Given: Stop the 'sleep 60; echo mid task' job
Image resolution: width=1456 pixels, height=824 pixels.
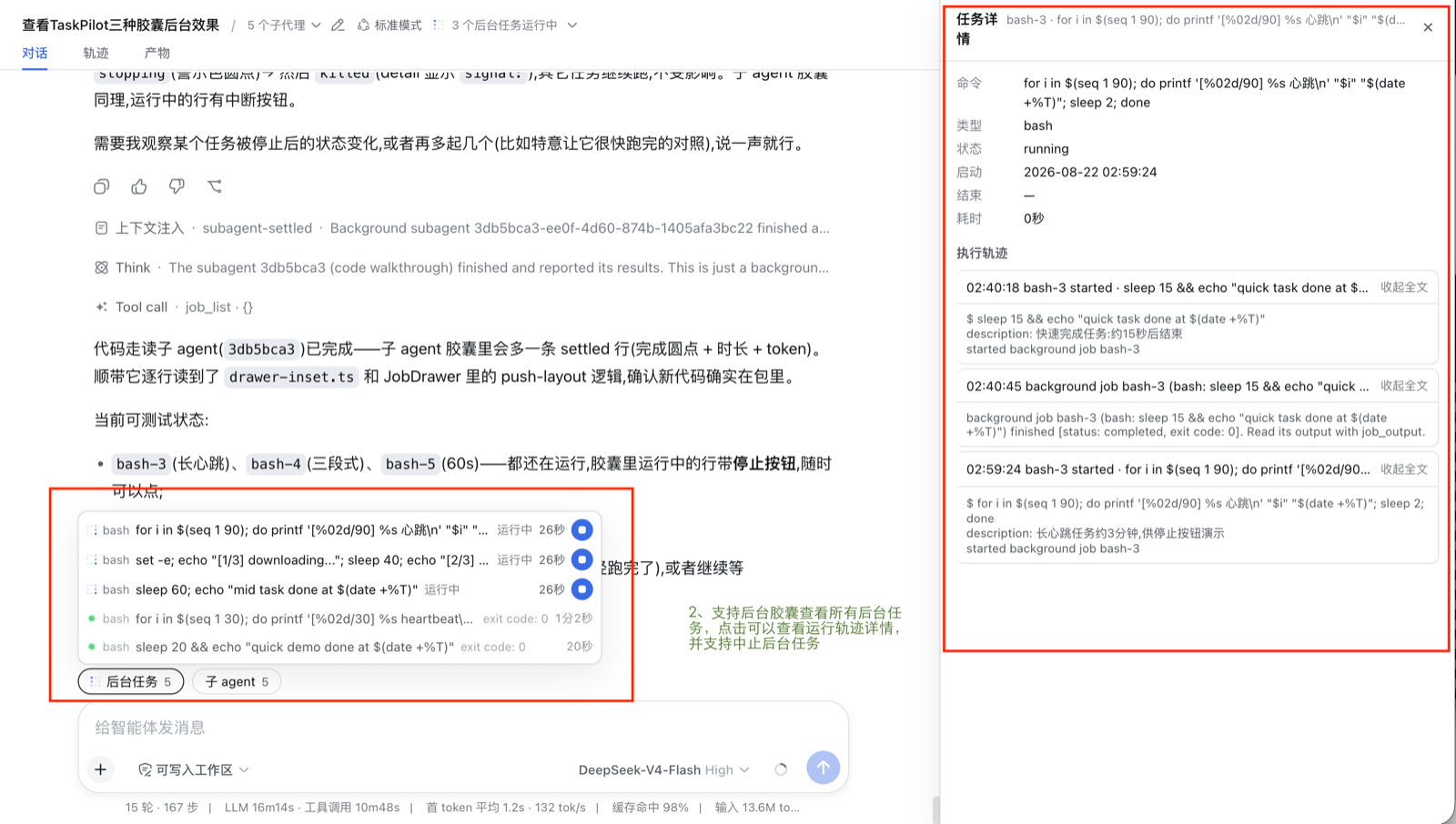Looking at the screenshot, I should 582,589.
